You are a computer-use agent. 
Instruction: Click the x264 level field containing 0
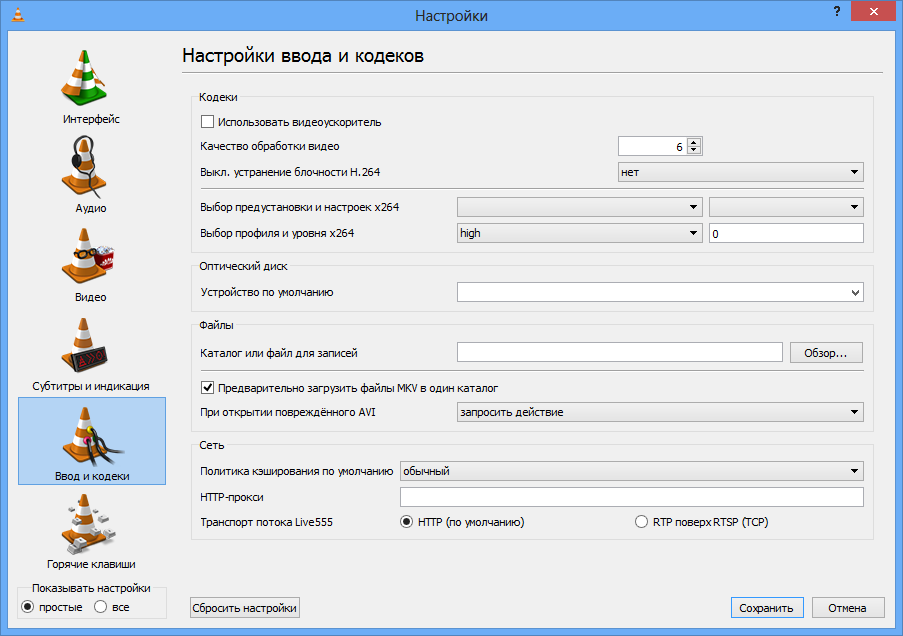[786, 233]
